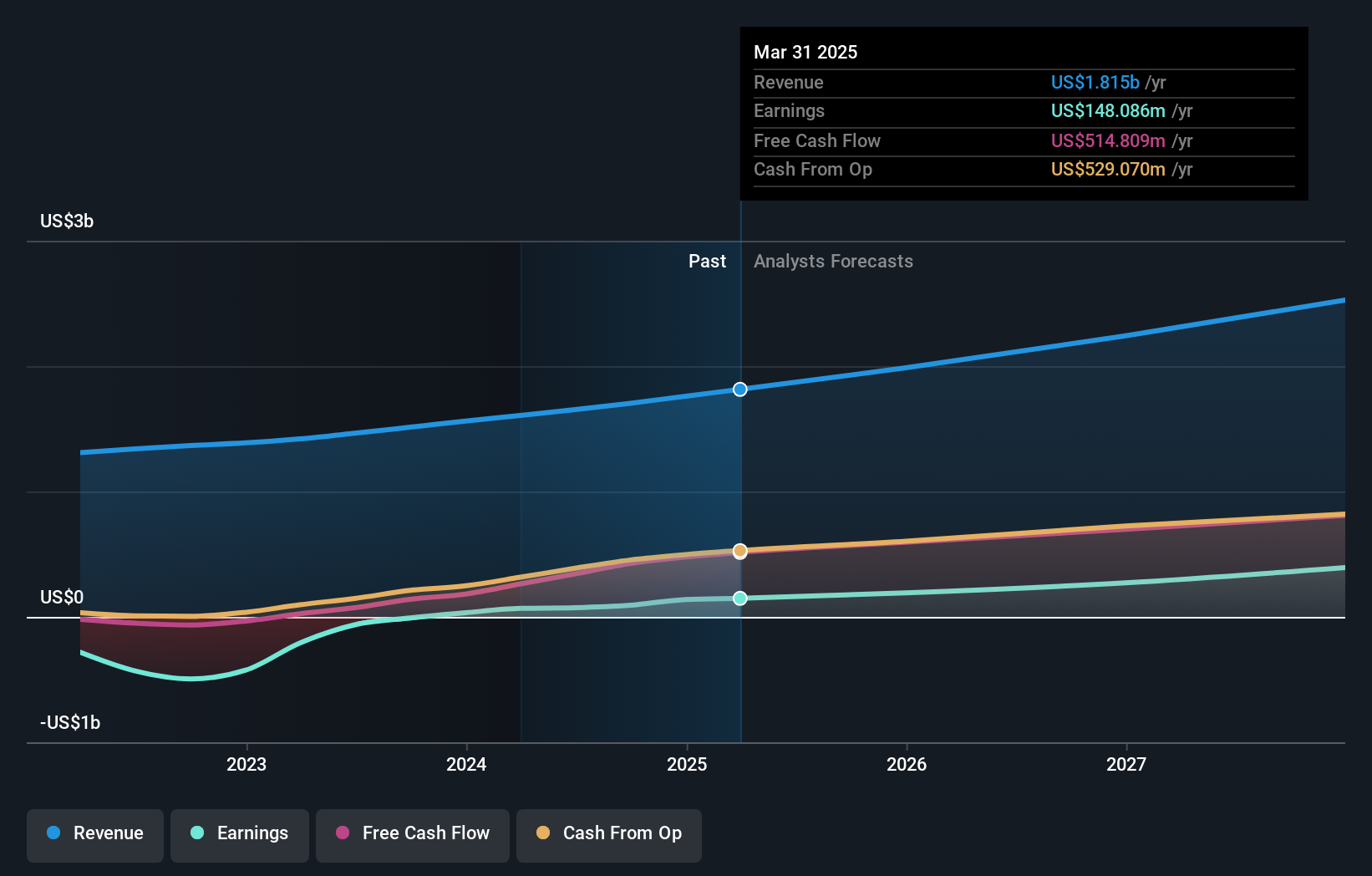Toggle the Free Cash Flow legend button

click(413, 835)
